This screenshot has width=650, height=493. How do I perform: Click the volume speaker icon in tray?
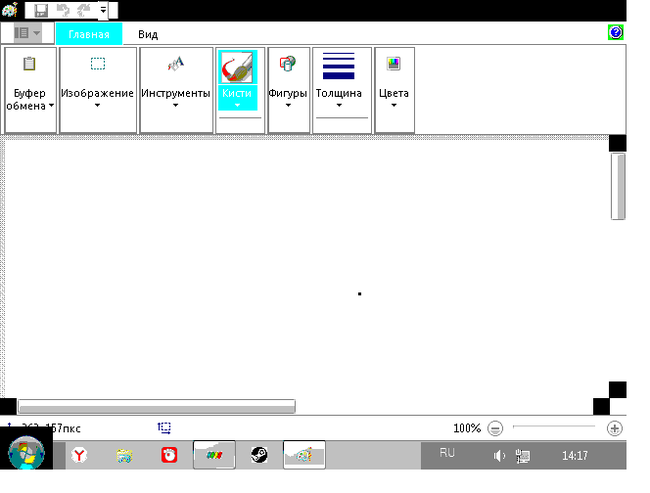[499, 456]
